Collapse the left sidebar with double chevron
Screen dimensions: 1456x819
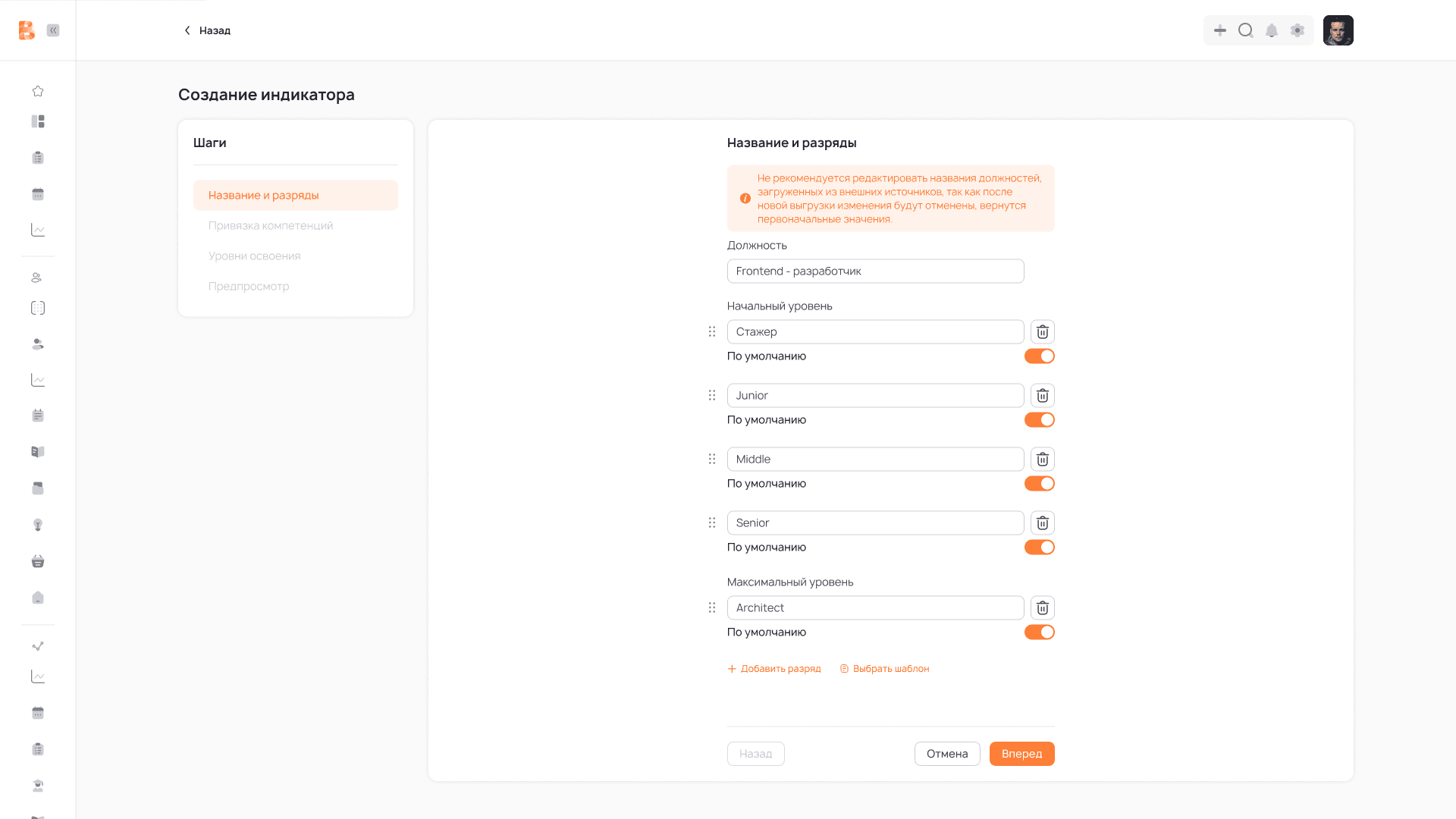point(53,30)
